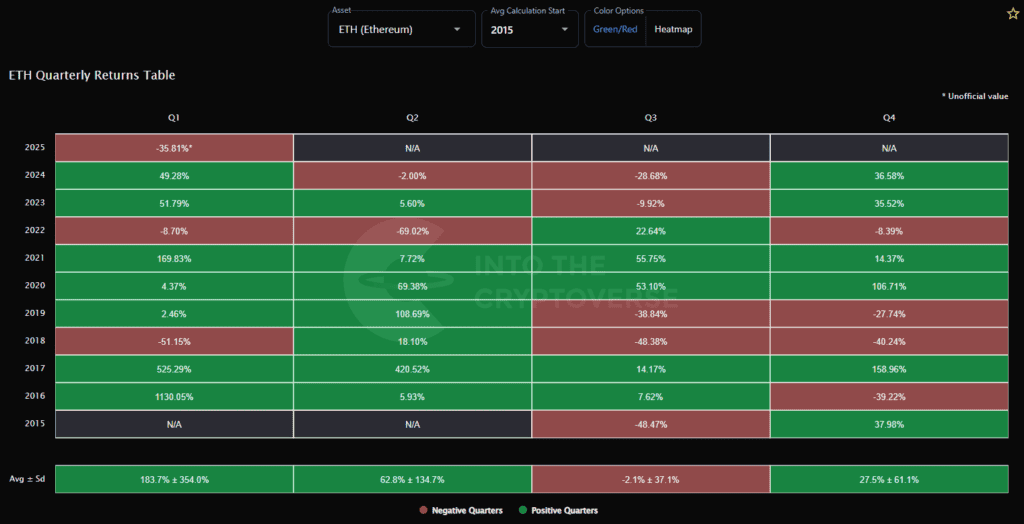Open the Asset dropdown showing ETH (Ethereum)
This screenshot has height=524, width=1024.
(x=402, y=29)
